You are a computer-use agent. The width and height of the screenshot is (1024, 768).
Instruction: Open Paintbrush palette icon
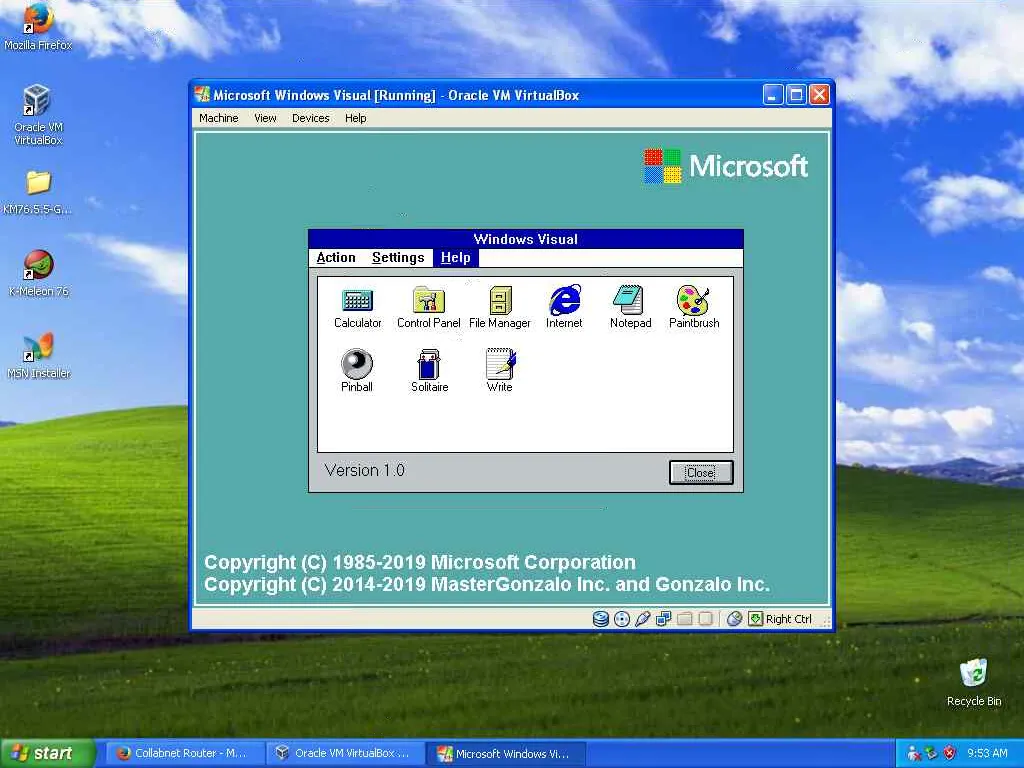[694, 307]
